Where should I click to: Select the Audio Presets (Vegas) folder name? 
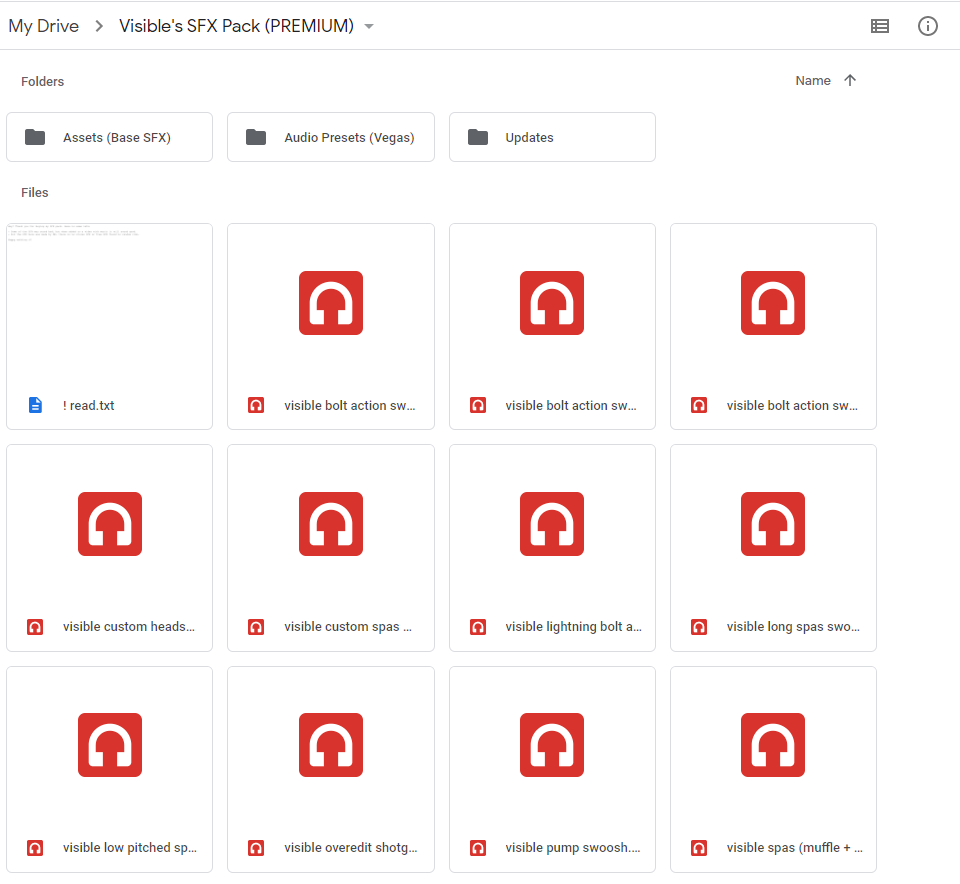(349, 138)
